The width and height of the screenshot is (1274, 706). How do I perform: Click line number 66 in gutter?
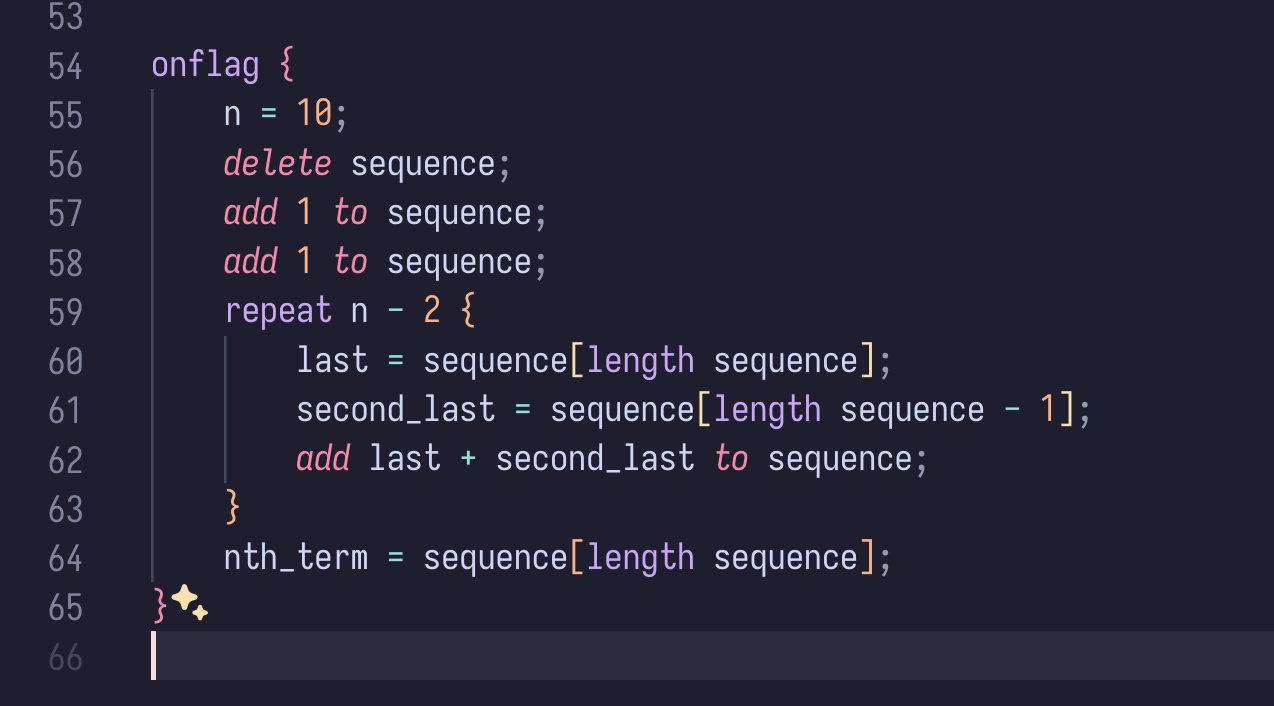pyautogui.click(x=65, y=658)
